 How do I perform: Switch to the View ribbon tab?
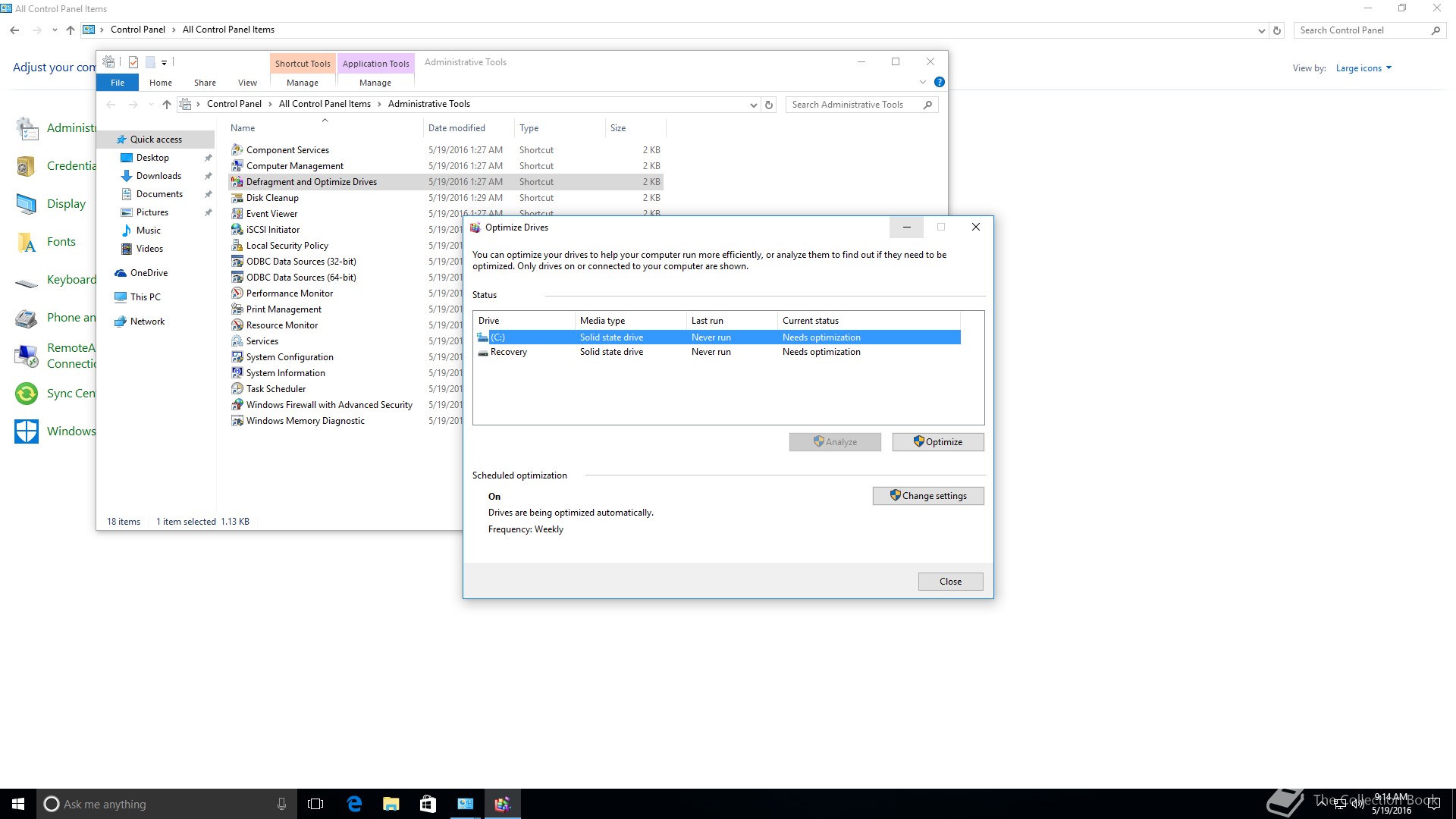(x=247, y=83)
